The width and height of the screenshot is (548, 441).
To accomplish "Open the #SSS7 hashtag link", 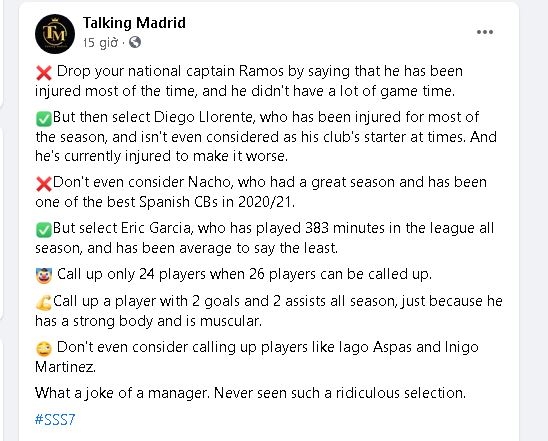I will pos(55,419).
